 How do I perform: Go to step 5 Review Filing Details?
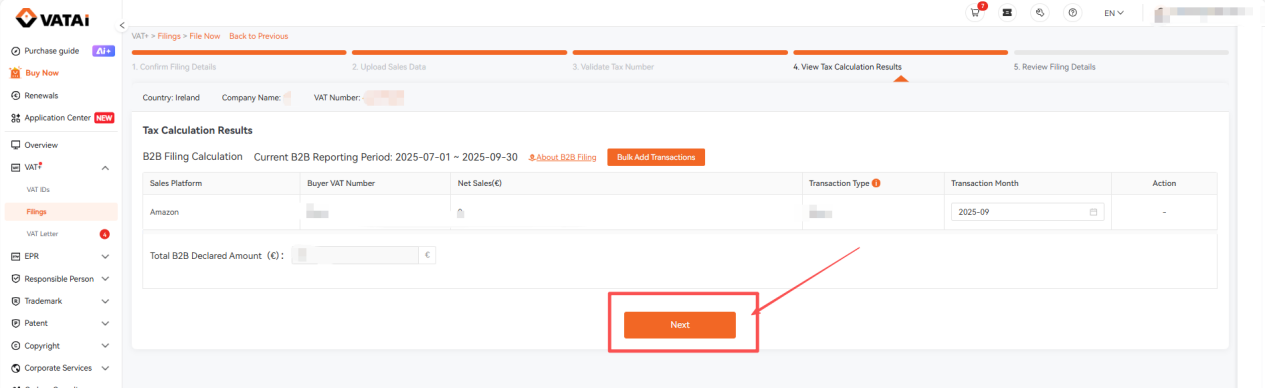pos(1054,67)
